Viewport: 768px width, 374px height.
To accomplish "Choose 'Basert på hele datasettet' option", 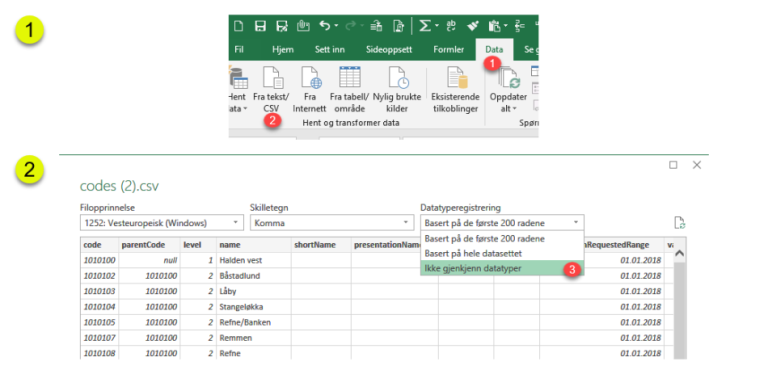I will pyautogui.click(x=502, y=254).
